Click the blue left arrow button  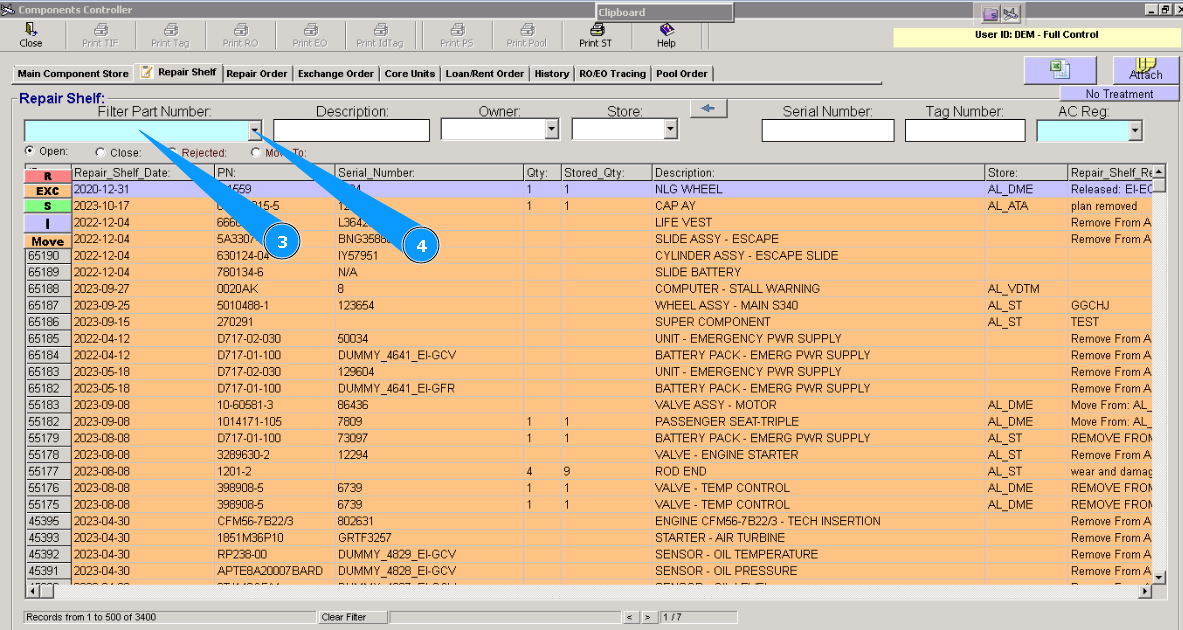pos(708,109)
